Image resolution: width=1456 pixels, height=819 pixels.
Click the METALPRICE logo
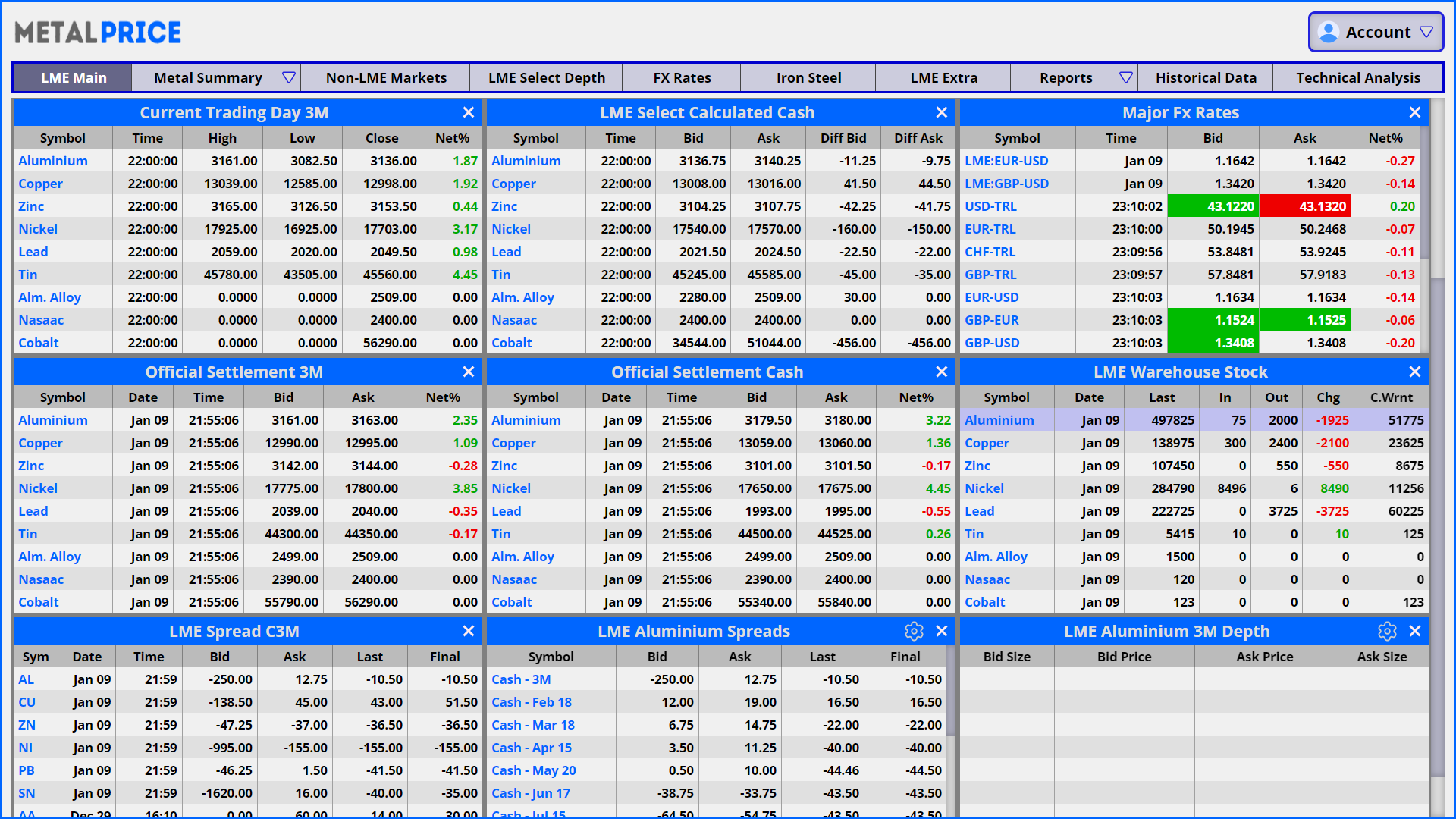[x=98, y=33]
